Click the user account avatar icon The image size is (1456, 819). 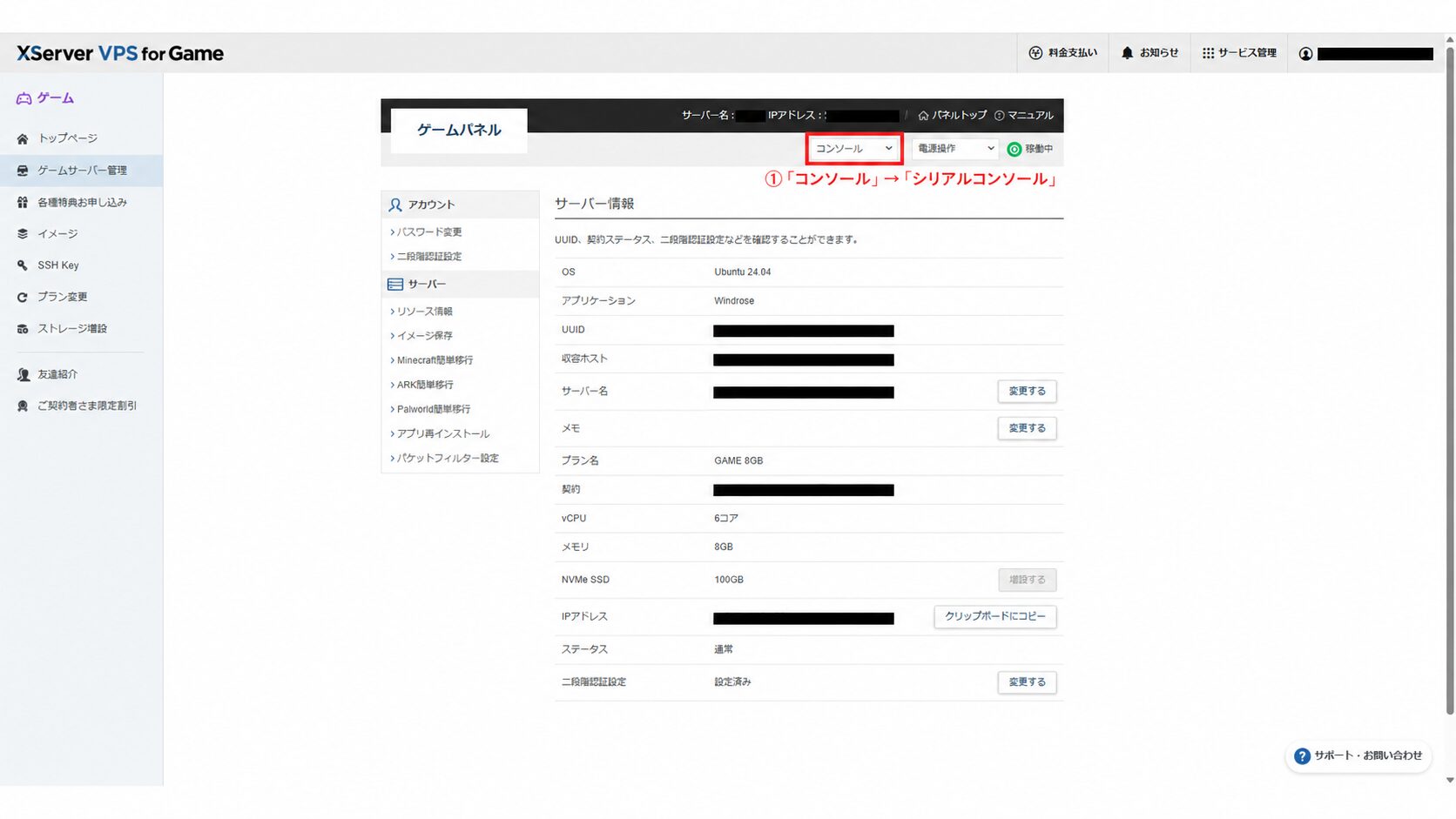(1305, 54)
